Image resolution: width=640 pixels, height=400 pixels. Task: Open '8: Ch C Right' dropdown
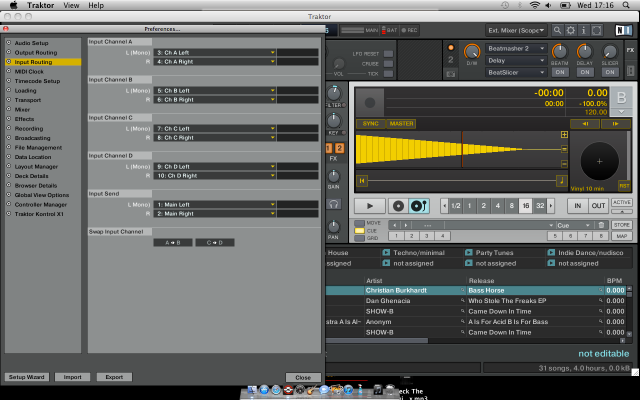[x=215, y=138]
